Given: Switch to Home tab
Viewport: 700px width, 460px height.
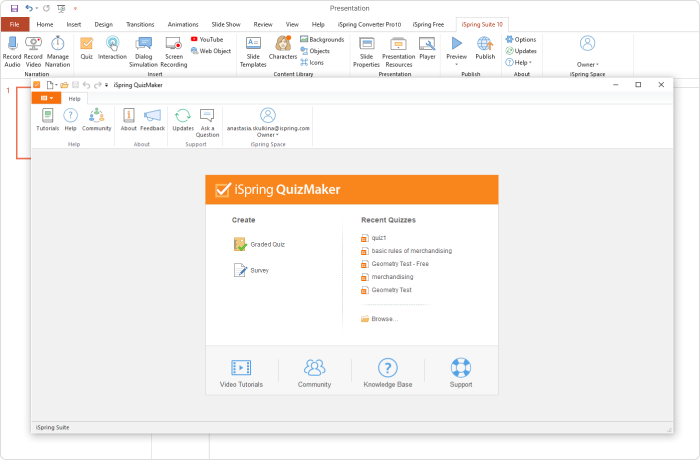Looking at the screenshot, I should 45,24.
